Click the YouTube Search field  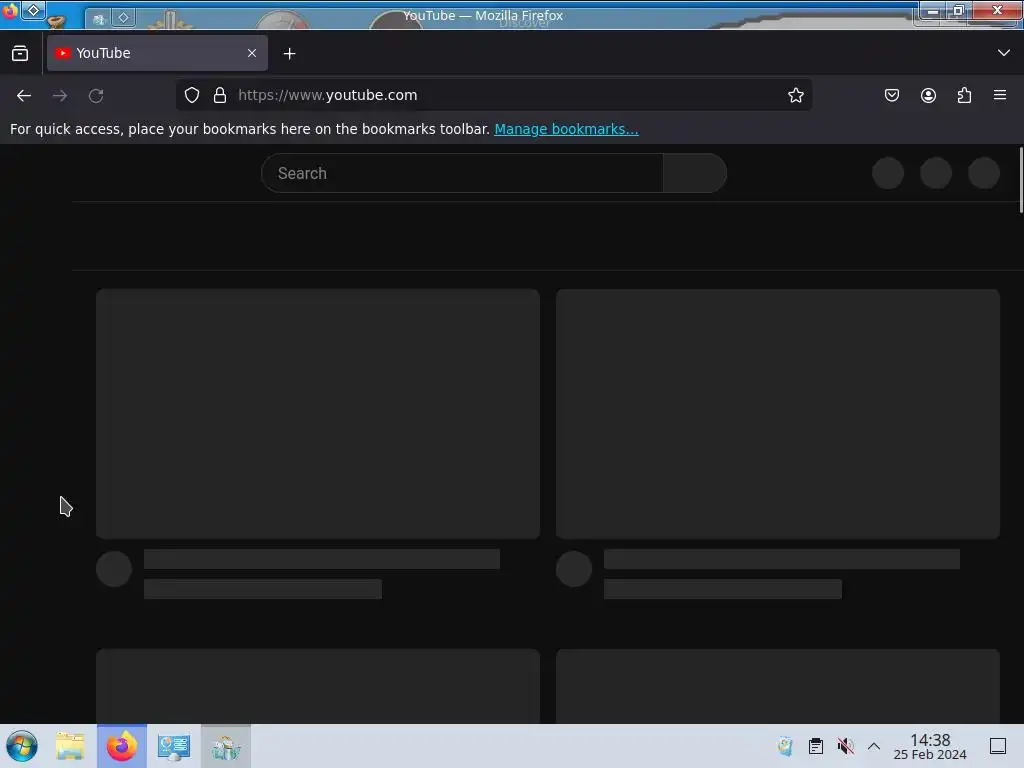pos(462,173)
